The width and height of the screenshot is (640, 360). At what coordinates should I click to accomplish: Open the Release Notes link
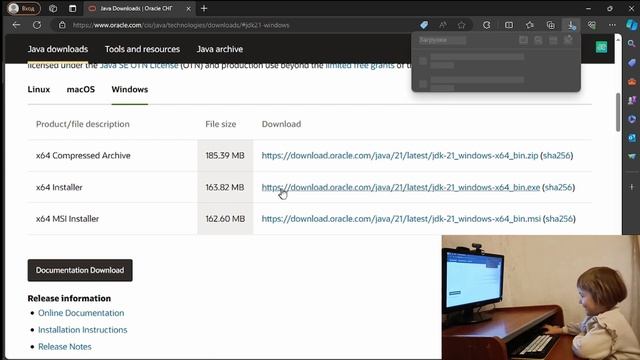[x=64, y=347]
